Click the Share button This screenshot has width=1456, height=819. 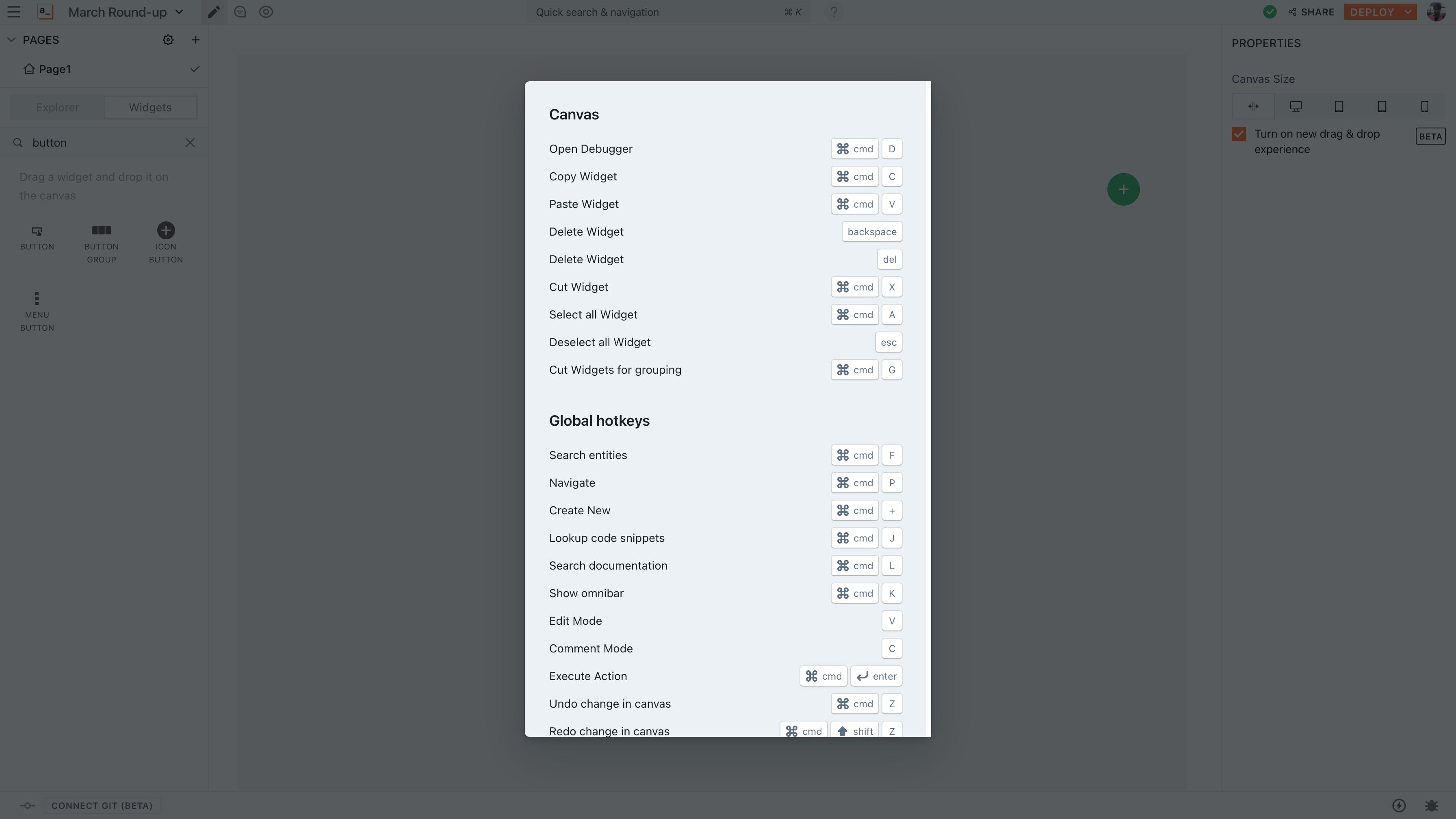click(1311, 12)
